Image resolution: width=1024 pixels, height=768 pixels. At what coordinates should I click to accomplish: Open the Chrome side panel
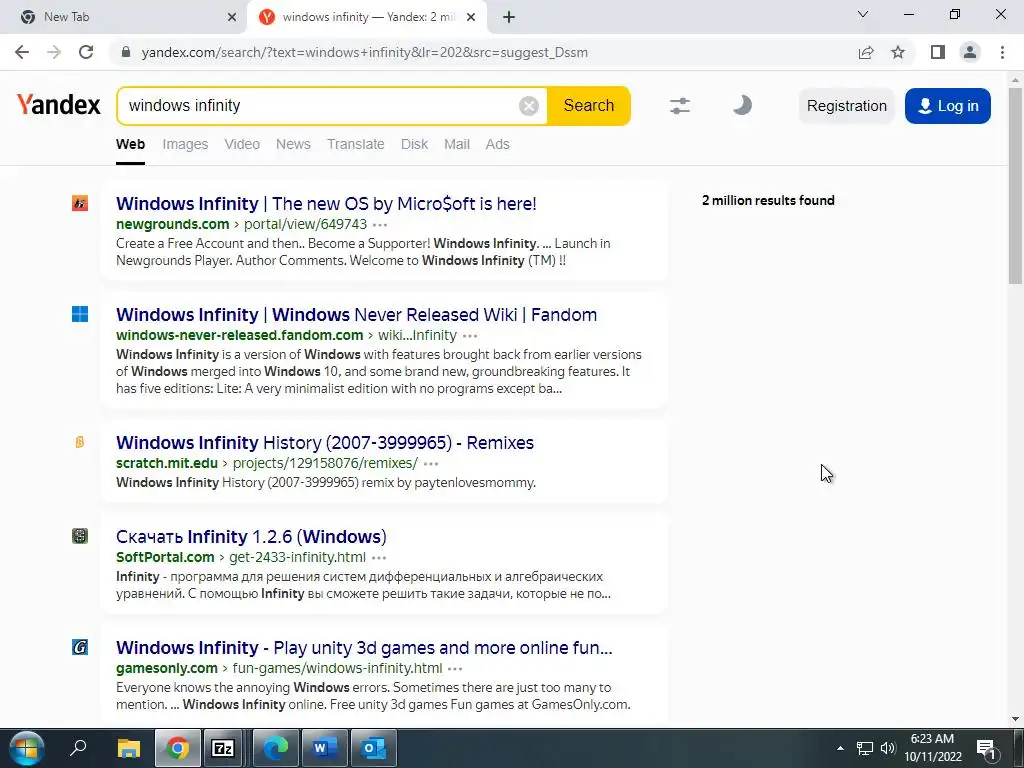938,52
